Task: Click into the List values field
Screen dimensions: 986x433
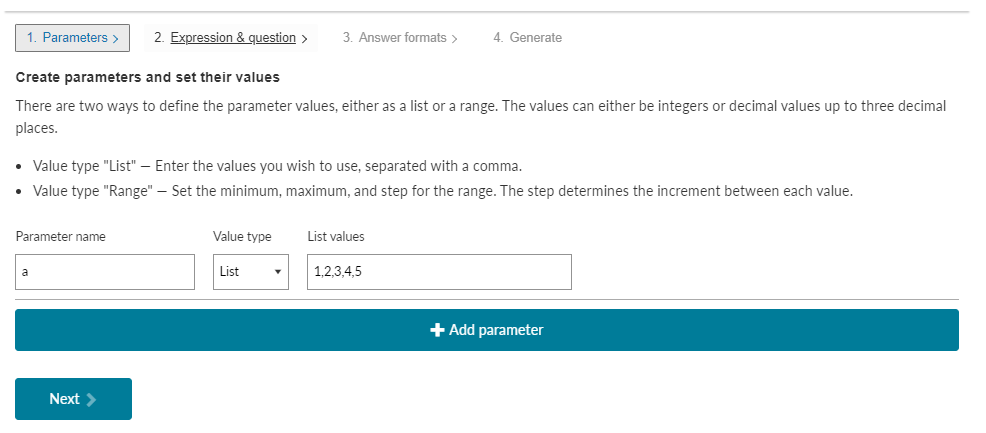Action: coord(439,272)
